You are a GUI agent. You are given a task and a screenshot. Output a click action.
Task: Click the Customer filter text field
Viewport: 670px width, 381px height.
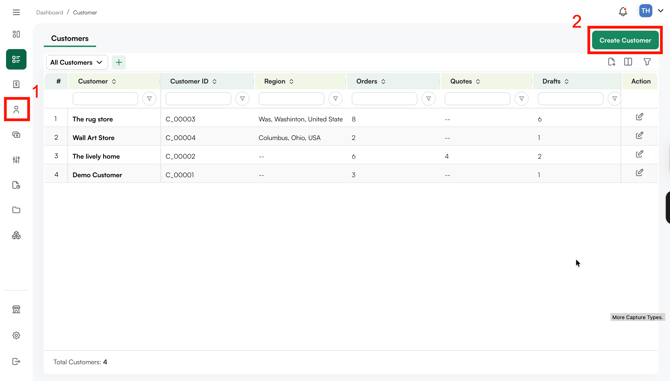pyautogui.click(x=105, y=99)
